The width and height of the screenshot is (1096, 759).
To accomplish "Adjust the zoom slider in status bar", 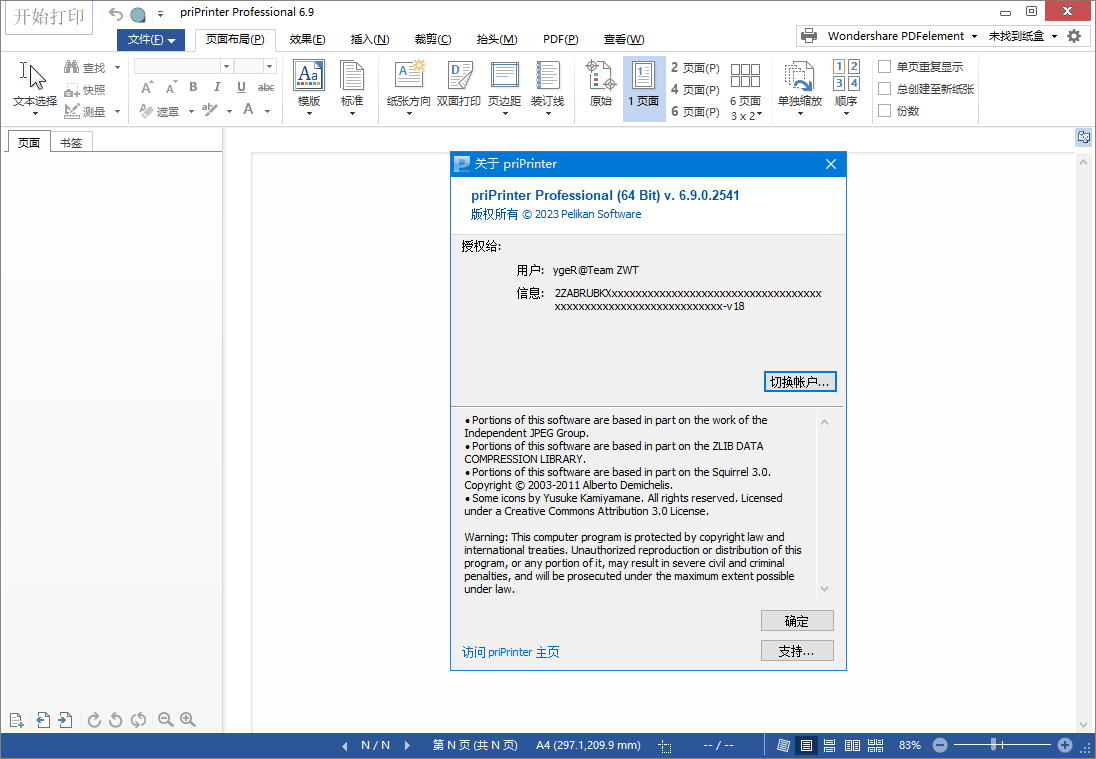I will tap(994, 745).
